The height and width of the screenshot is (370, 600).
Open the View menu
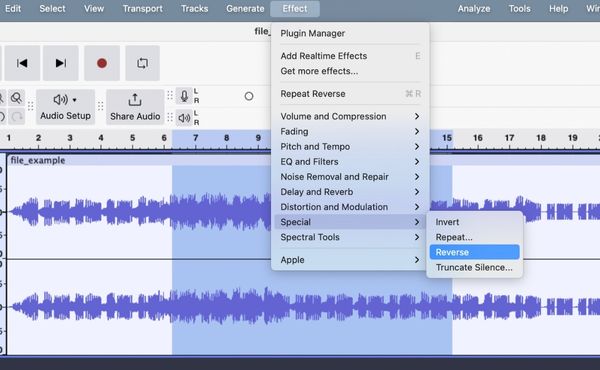pos(94,8)
